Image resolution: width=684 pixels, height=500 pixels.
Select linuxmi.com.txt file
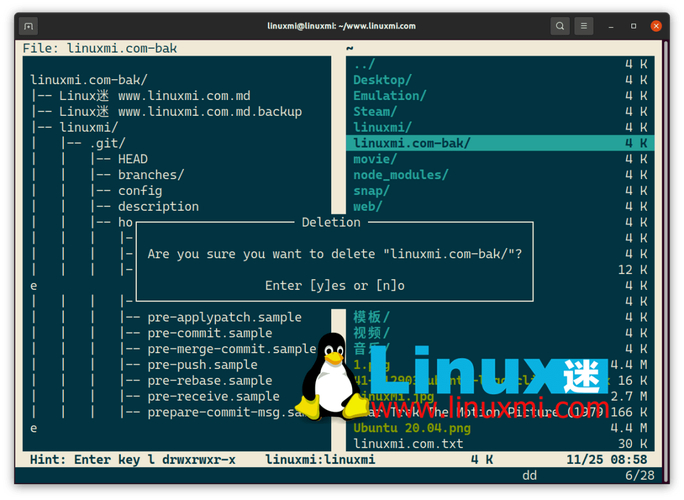(500, 443)
